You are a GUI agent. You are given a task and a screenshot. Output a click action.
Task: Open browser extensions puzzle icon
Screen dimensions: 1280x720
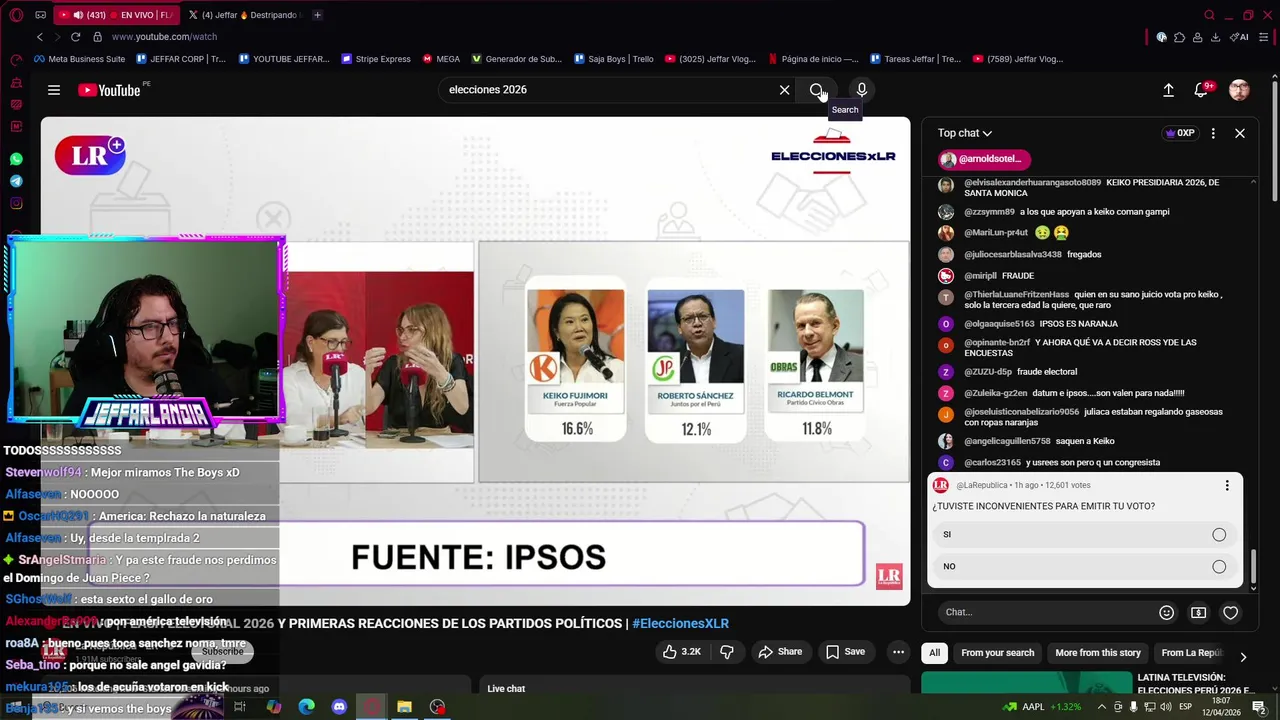click(x=1180, y=37)
